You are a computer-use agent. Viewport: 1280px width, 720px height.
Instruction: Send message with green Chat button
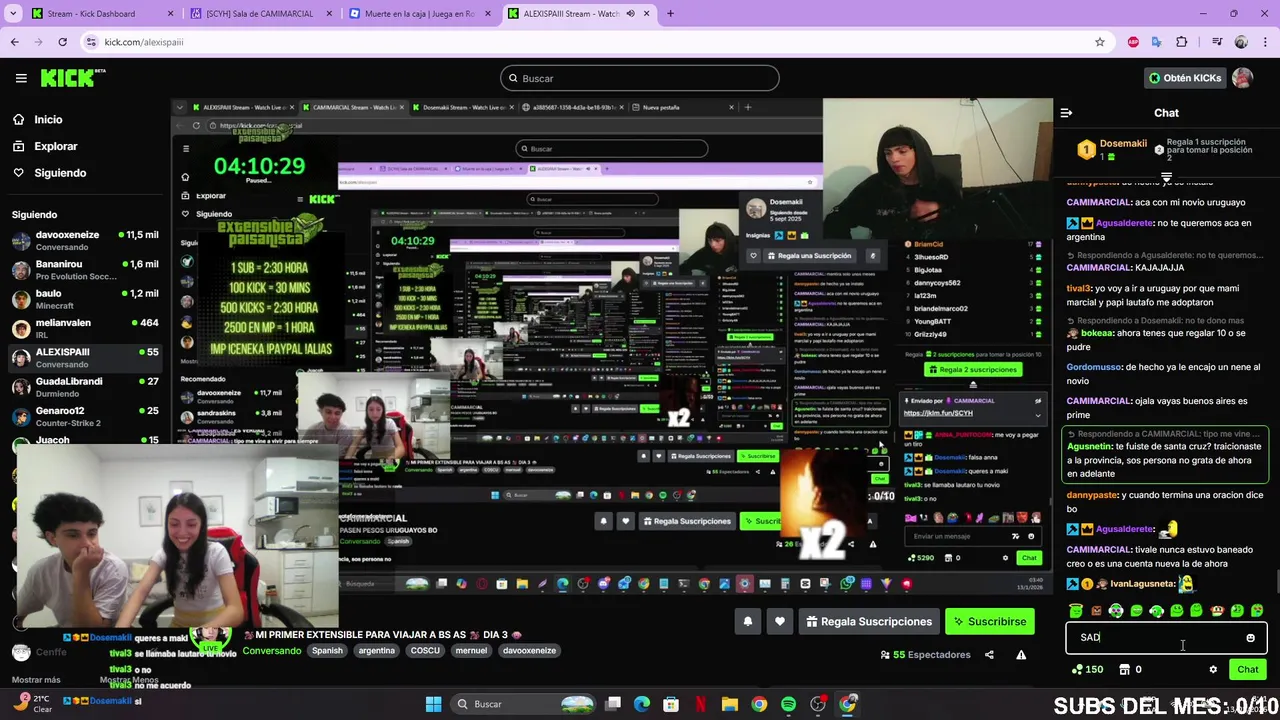1248,670
